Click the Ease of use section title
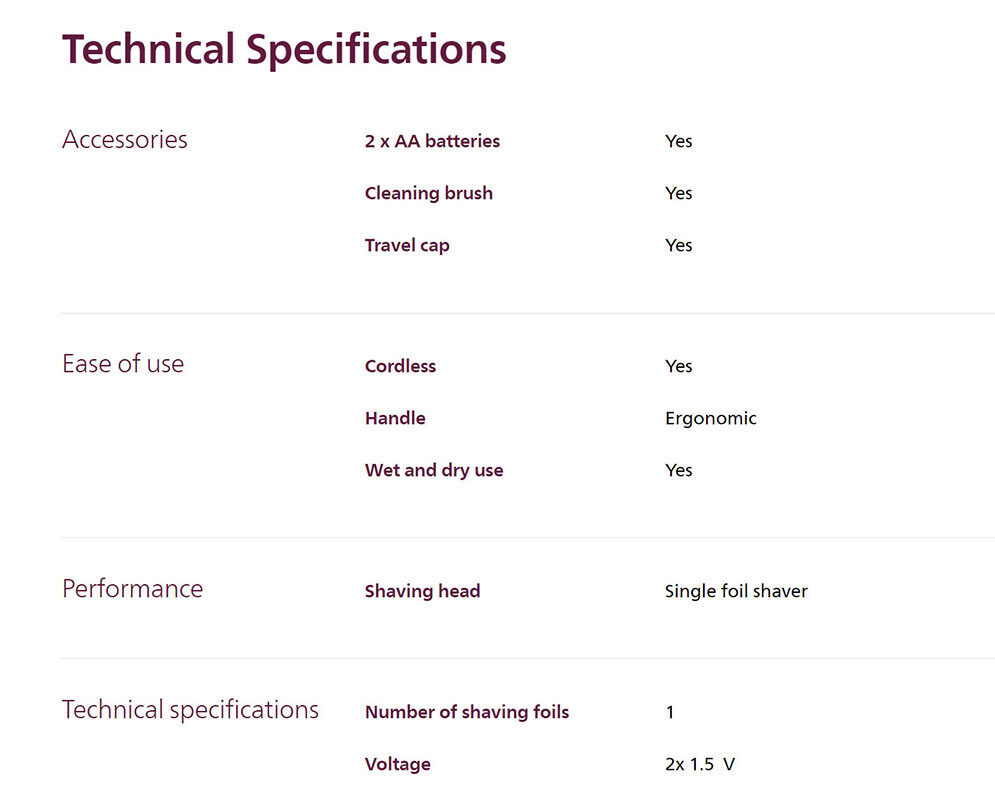The image size is (995, 804). click(123, 364)
